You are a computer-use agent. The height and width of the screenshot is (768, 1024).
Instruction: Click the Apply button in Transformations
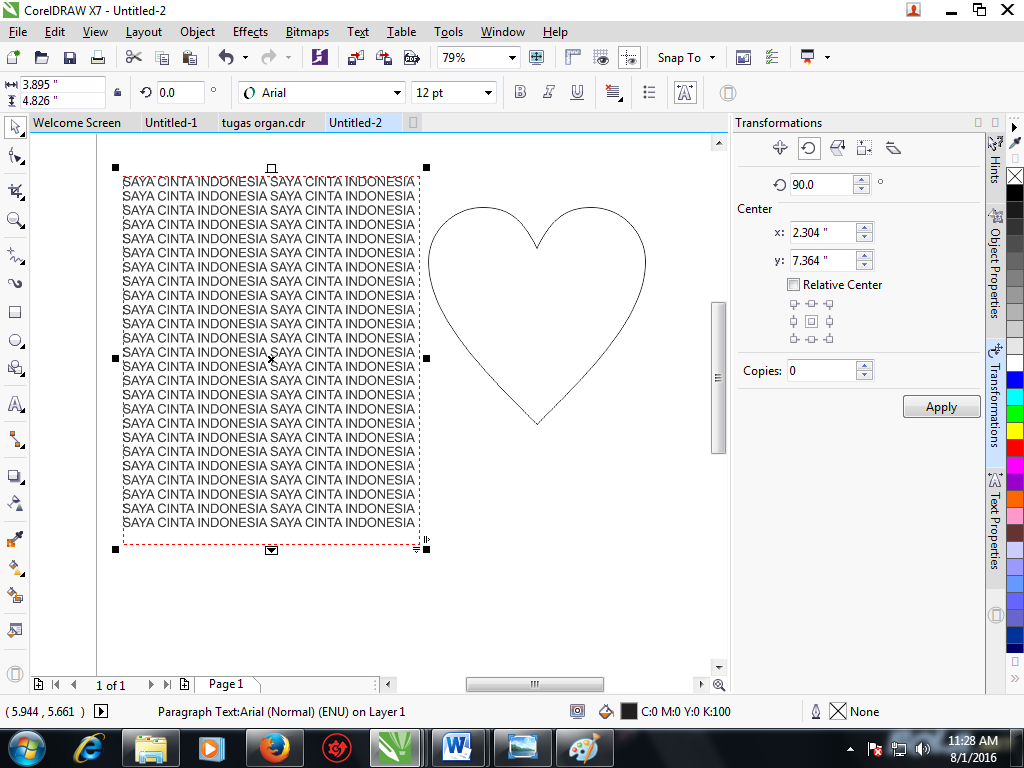click(x=941, y=406)
